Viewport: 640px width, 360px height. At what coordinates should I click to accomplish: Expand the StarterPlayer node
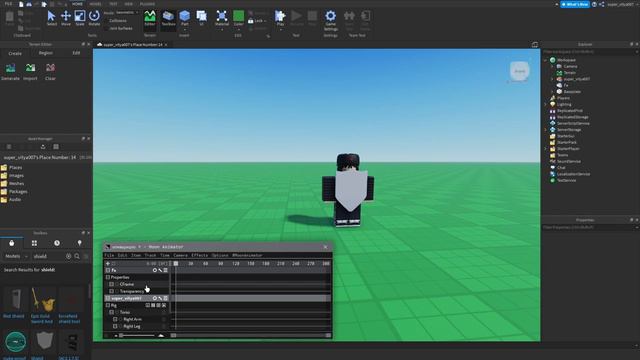(x=546, y=149)
